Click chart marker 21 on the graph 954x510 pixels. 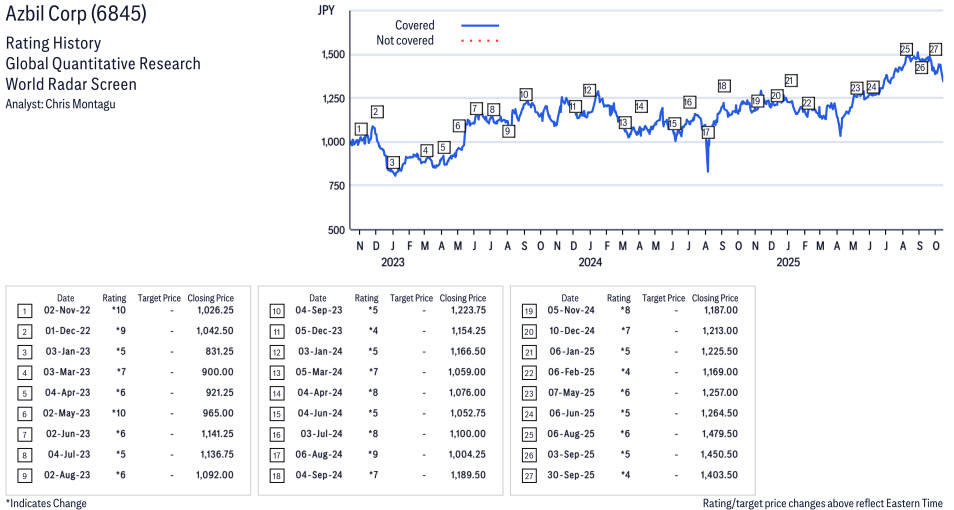coord(790,81)
